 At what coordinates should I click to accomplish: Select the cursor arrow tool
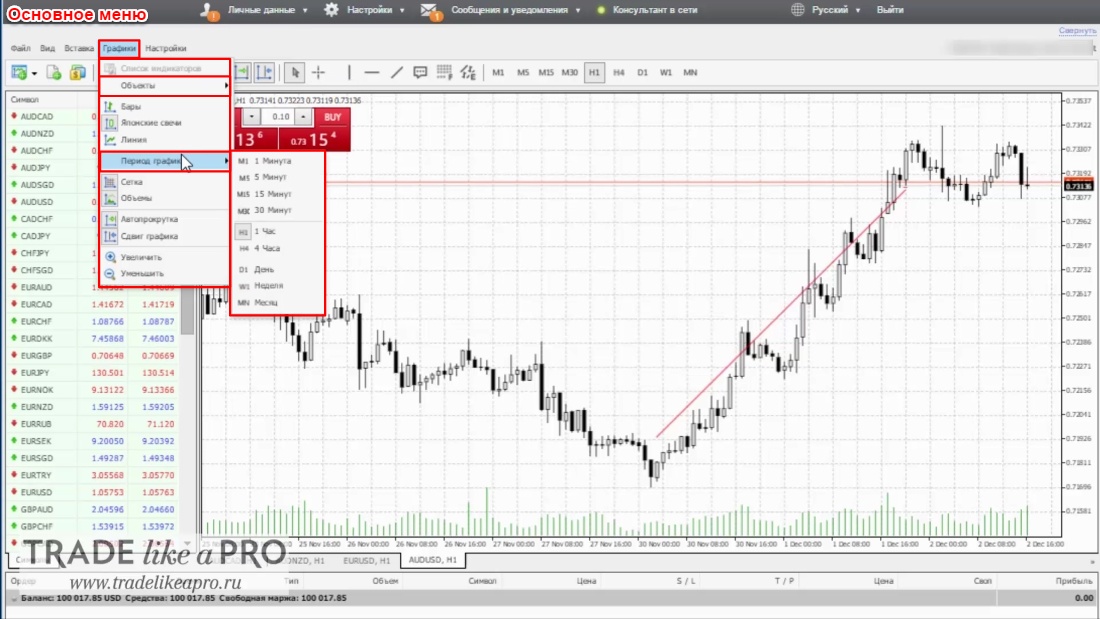click(x=295, y=72)
